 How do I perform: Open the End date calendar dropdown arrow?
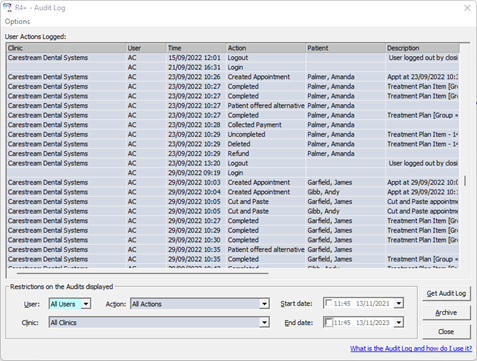pyautogui.click(x=399, y=322)
